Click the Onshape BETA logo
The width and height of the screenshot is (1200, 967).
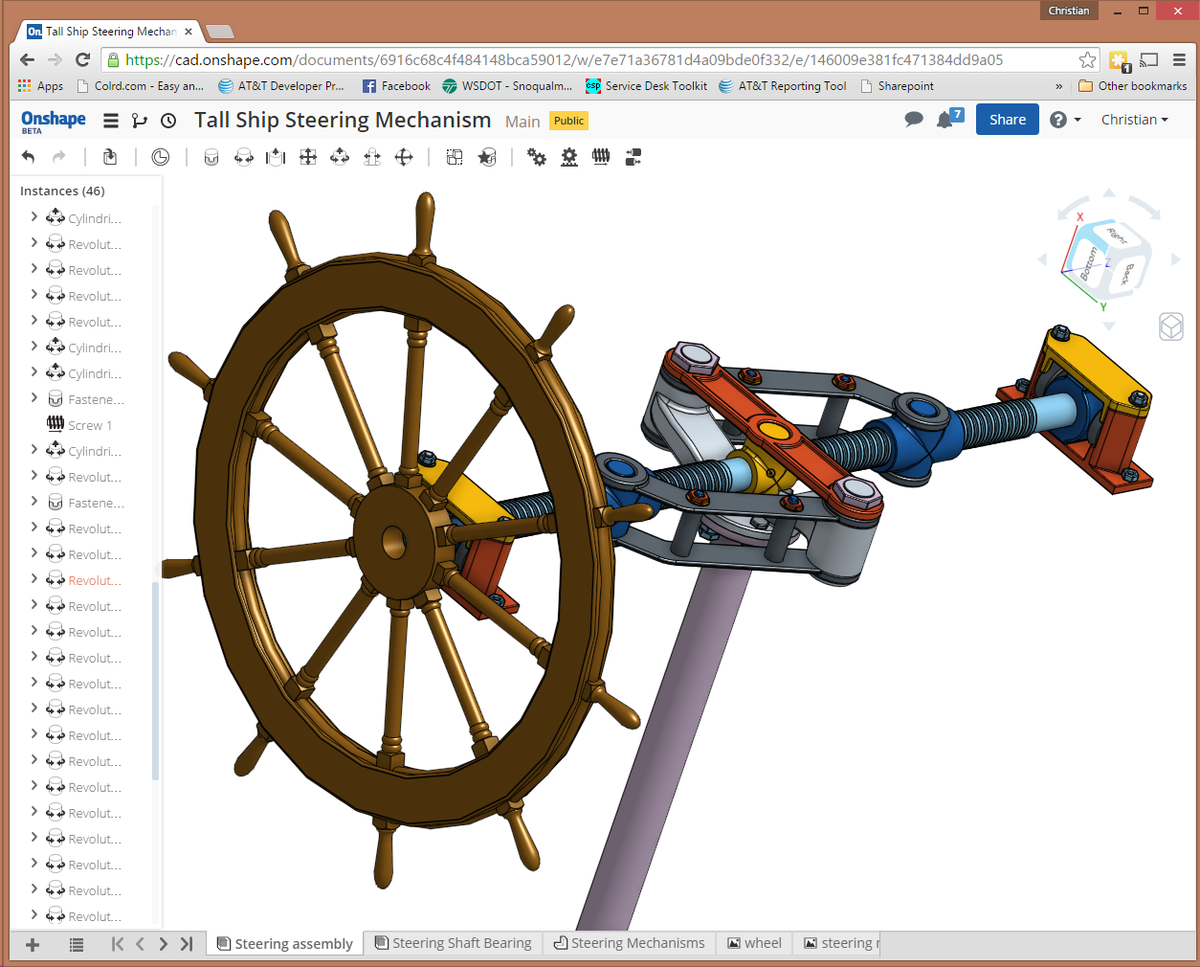(x=53, y=121)
